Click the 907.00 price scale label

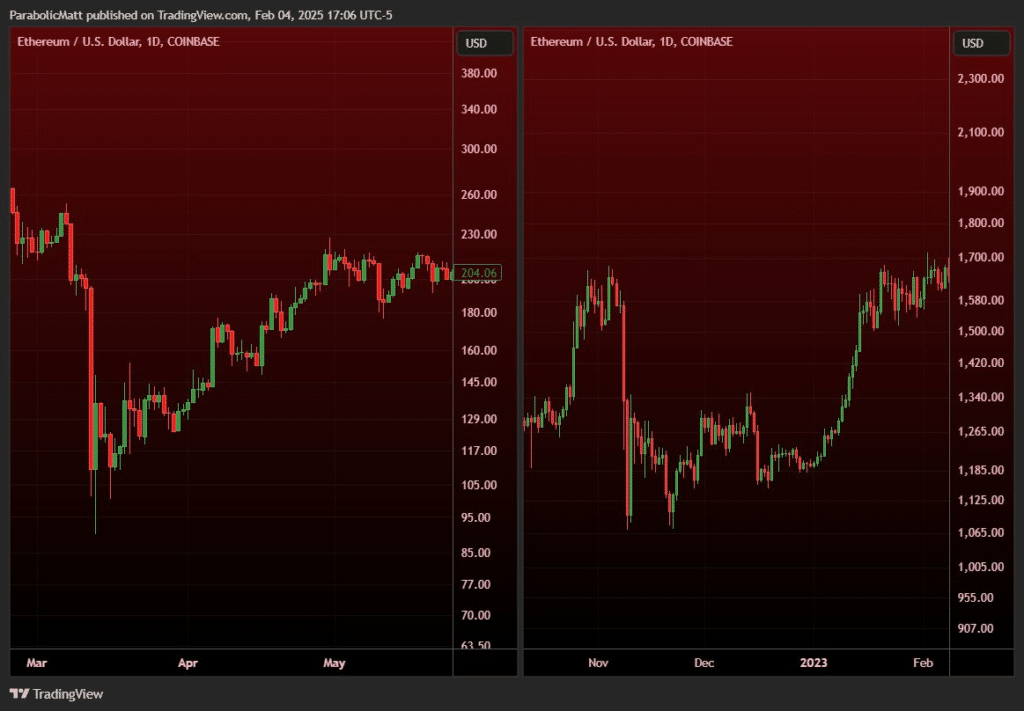(975, 628)
